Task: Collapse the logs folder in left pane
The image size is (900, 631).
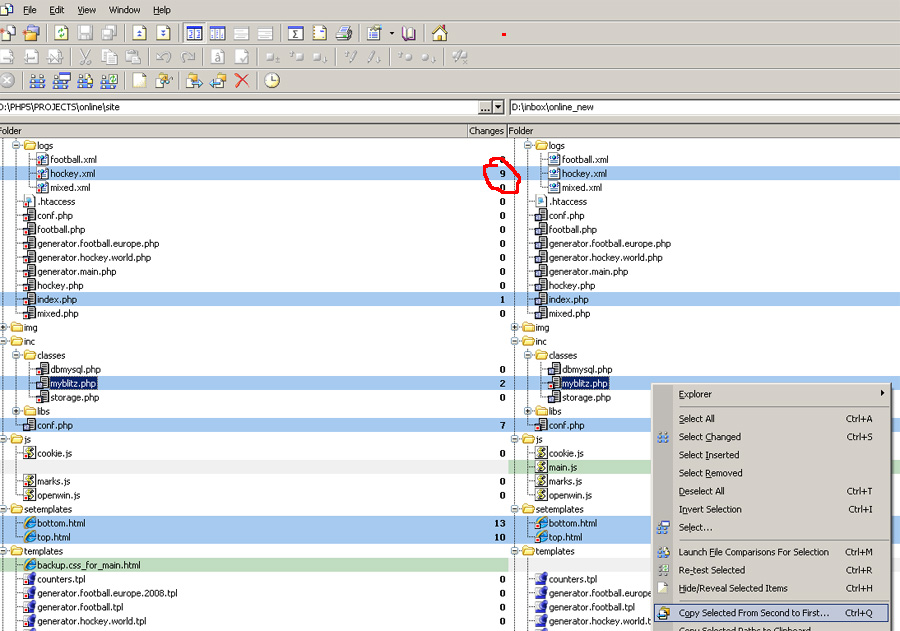Action: click(x=17, y=146)
